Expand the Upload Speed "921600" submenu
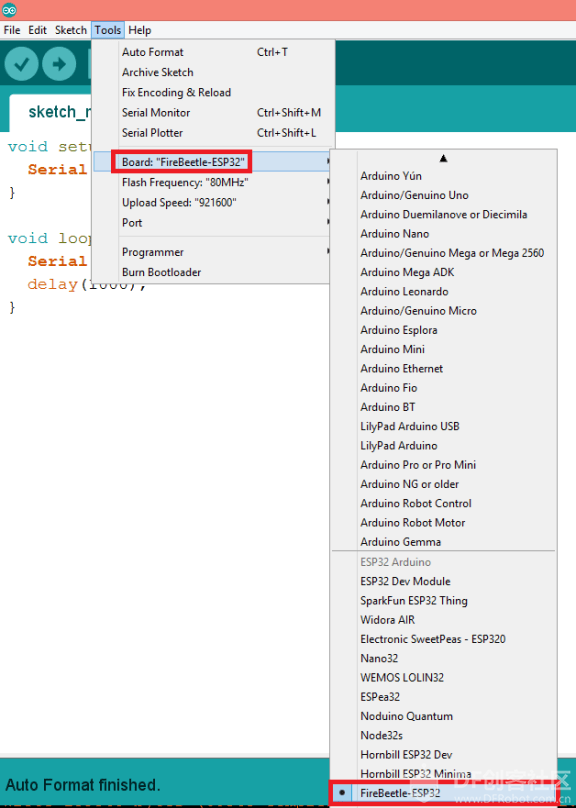This screenshot has width=576, height=808. coord(213,202)
